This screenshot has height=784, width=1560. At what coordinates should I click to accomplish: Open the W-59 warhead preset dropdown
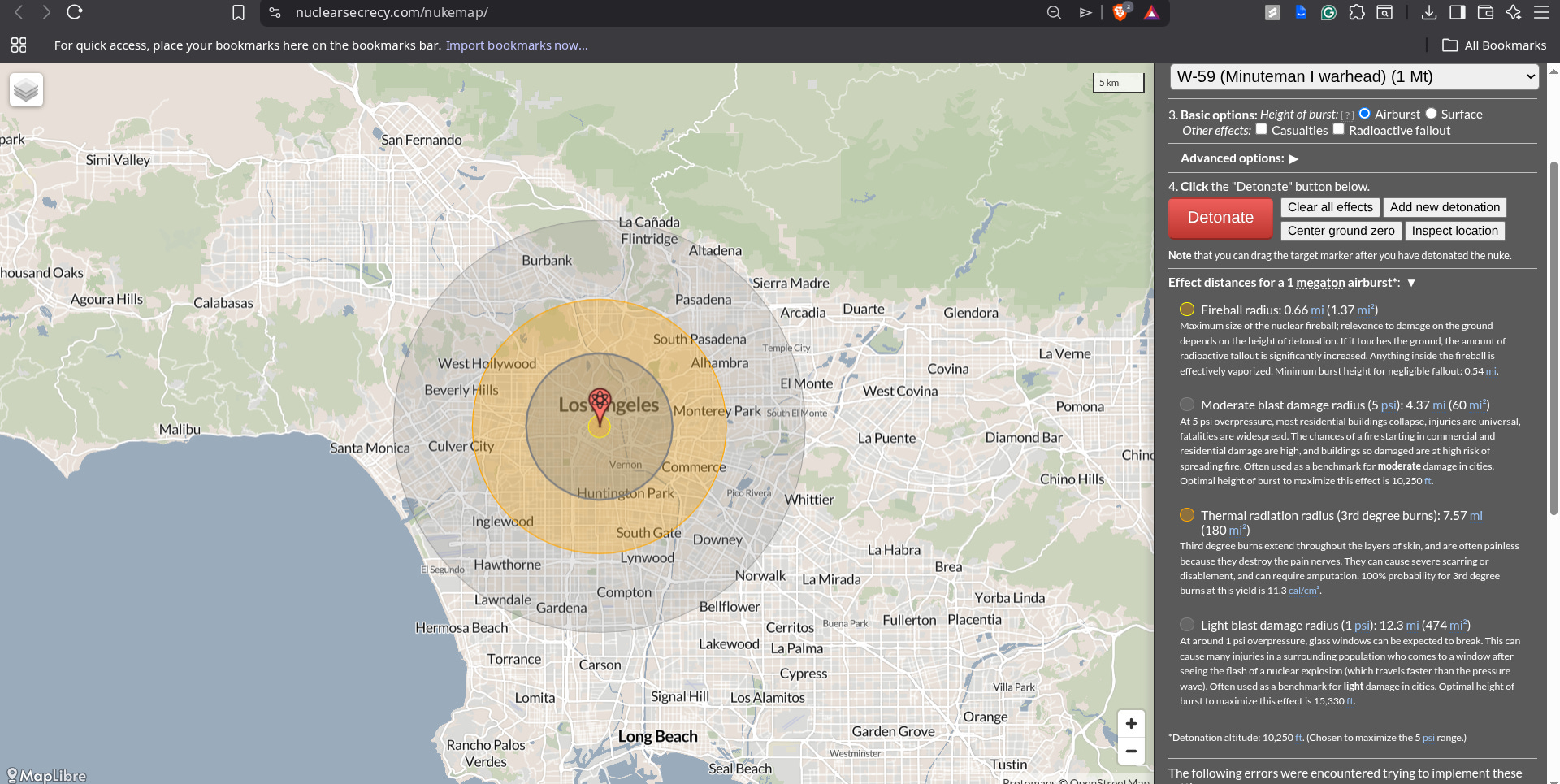(1354, 76)
